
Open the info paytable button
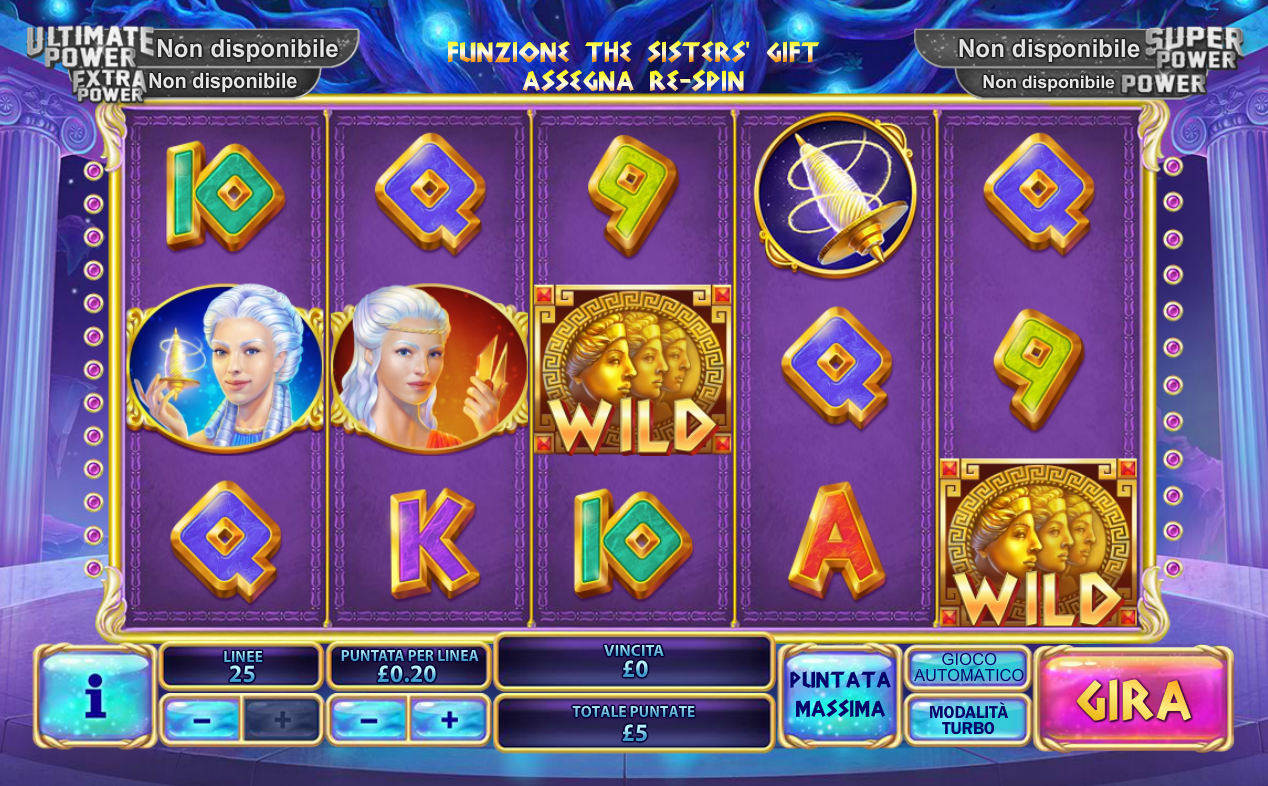tap(95, 696)
